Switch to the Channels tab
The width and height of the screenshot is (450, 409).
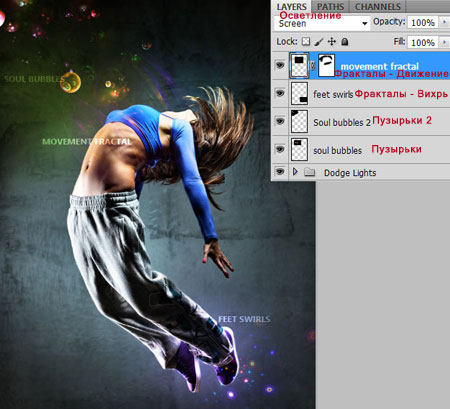(x=377, y=7)
